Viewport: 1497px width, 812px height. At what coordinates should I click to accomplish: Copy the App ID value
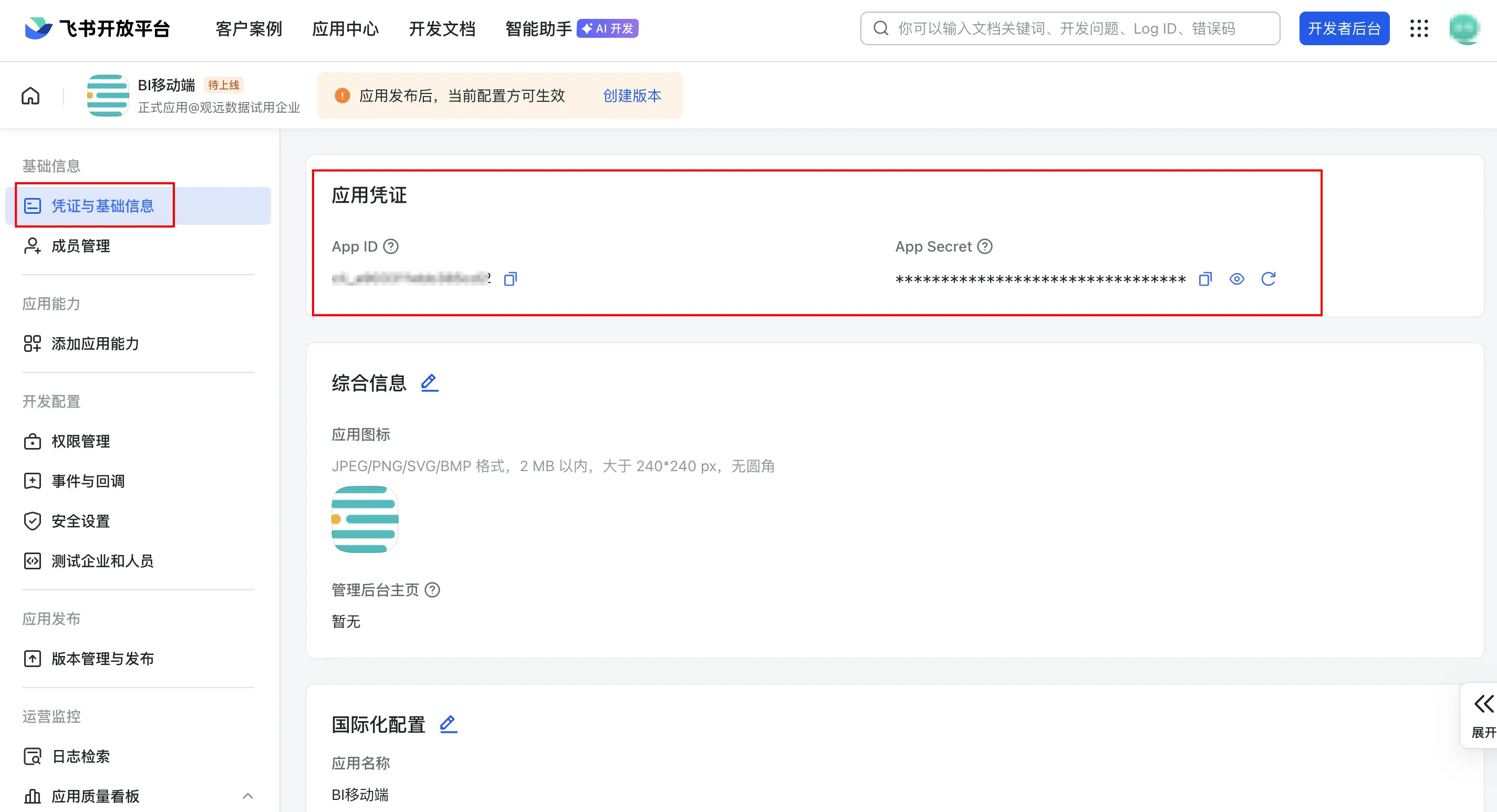[510, 279]
